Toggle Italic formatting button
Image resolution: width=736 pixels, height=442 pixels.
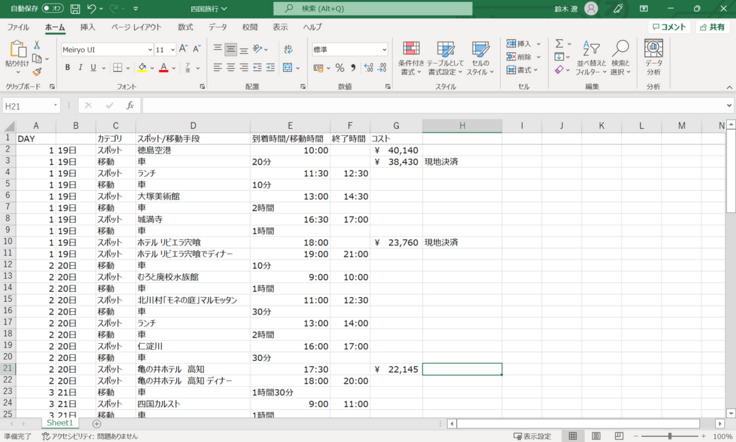click(81, 68)
